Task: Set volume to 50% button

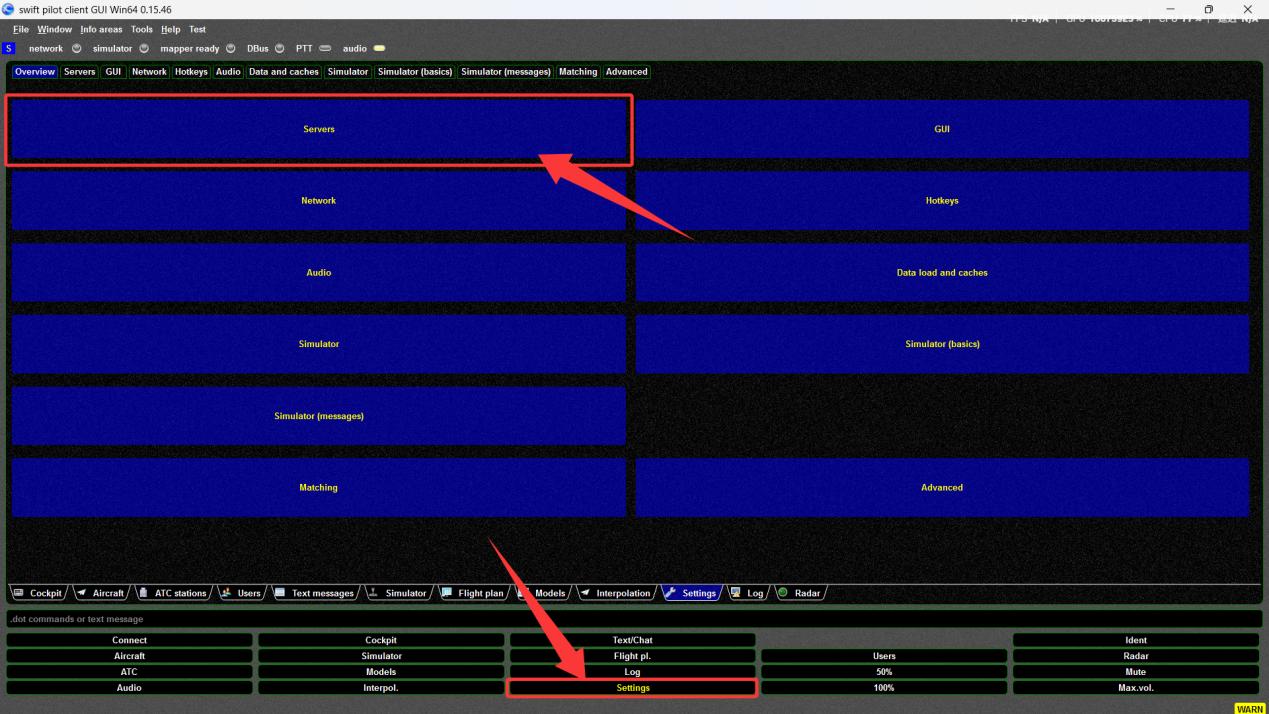Action: (884, 672)
